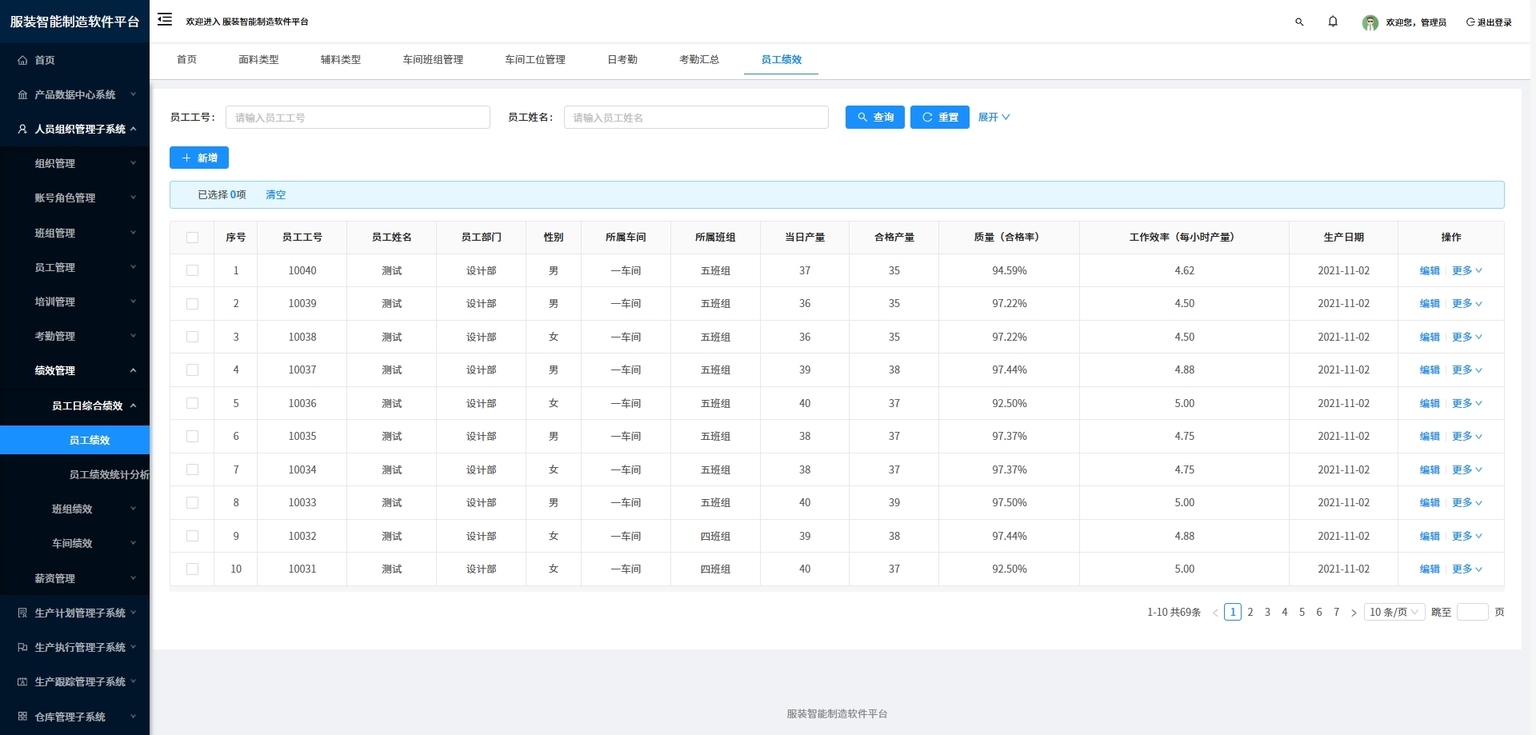Viewport: 1536px width, 735px height.
Task: Open 首页 home icon in sidebar
Action: (22, 60)
